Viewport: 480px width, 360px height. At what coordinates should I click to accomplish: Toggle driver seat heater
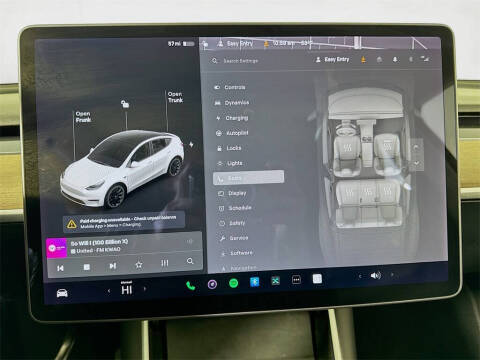pyautogui.click(x=348, y=147)
